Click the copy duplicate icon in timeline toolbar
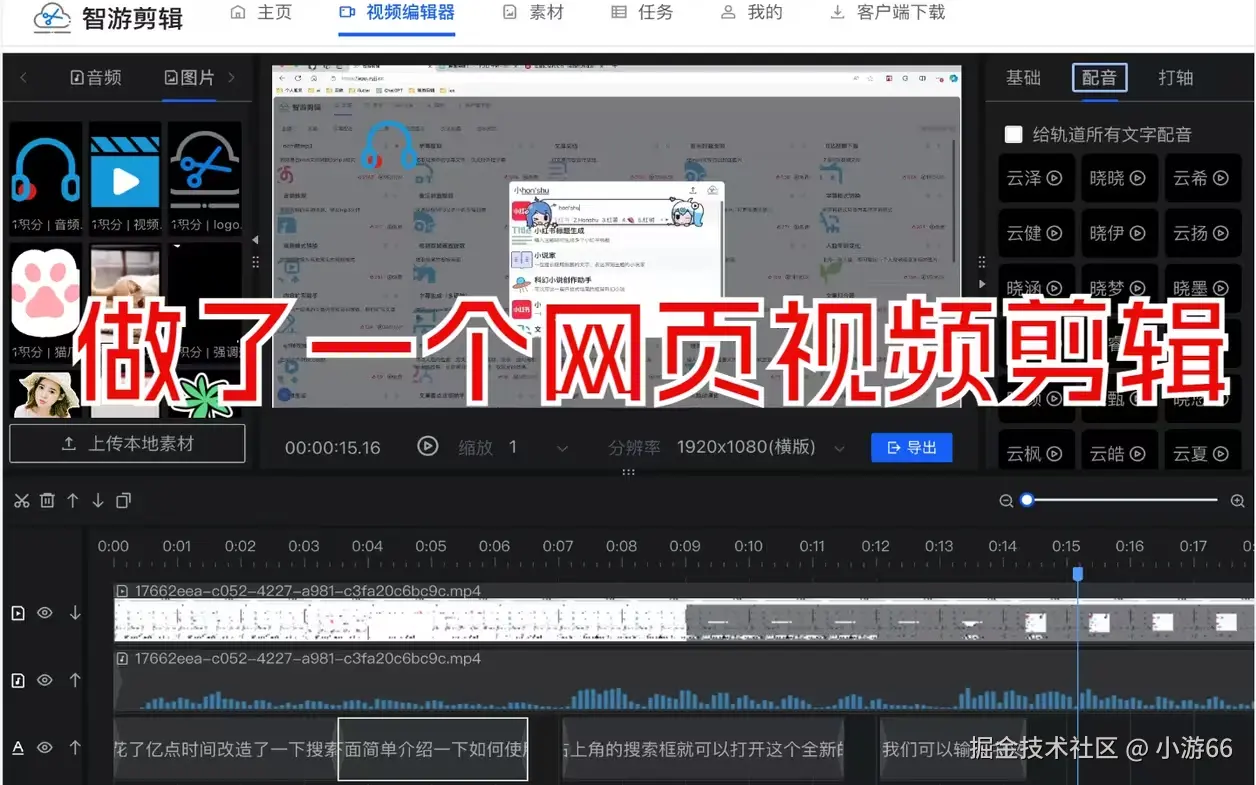The height and width of the screenshot is (785, 1256). tap(123, 500)
